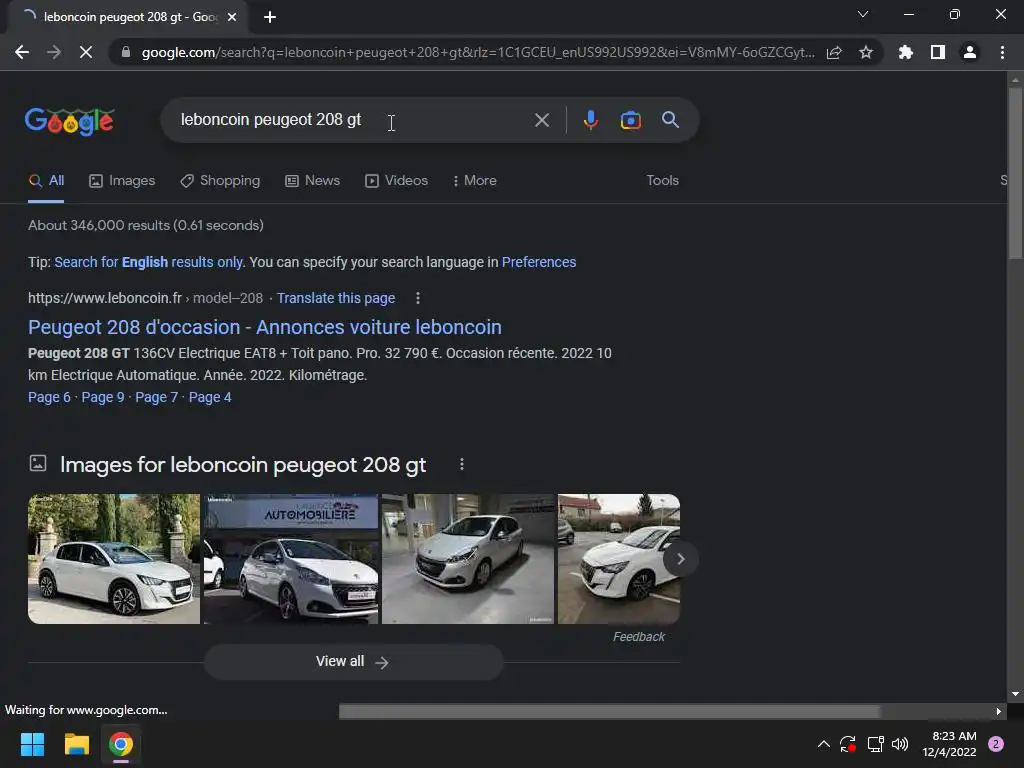
Task: Click inside the Google search field
Action: tap(353, 120)
